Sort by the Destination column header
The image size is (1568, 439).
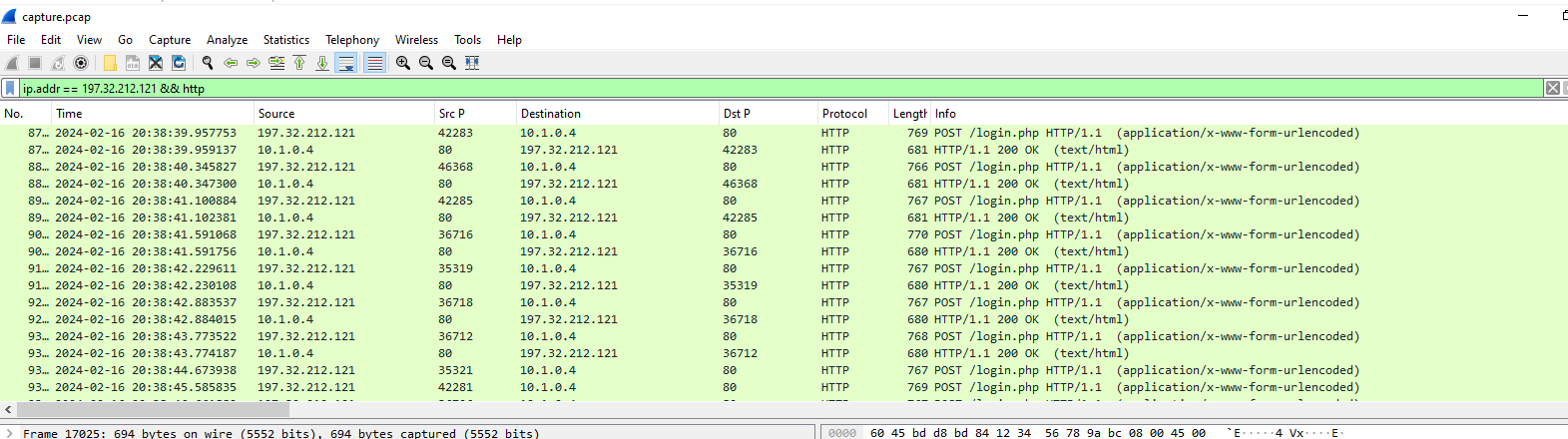pos(550,114)
